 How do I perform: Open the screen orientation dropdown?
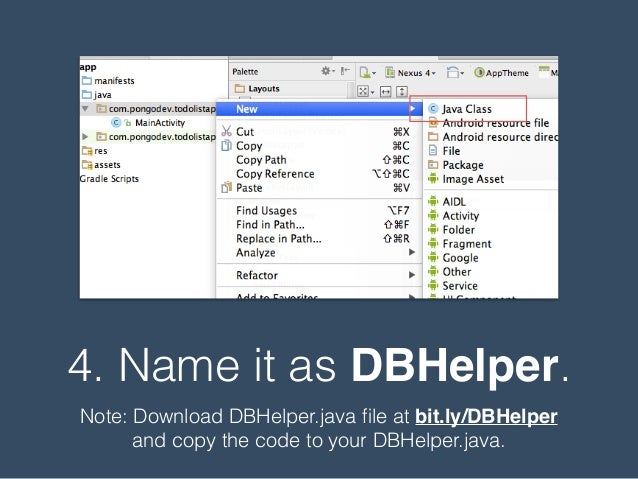click(455, 73)
